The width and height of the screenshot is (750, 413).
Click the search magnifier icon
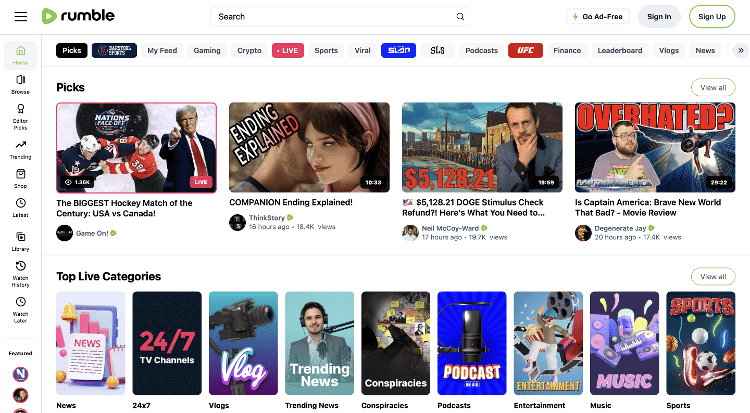coord(460,17)
